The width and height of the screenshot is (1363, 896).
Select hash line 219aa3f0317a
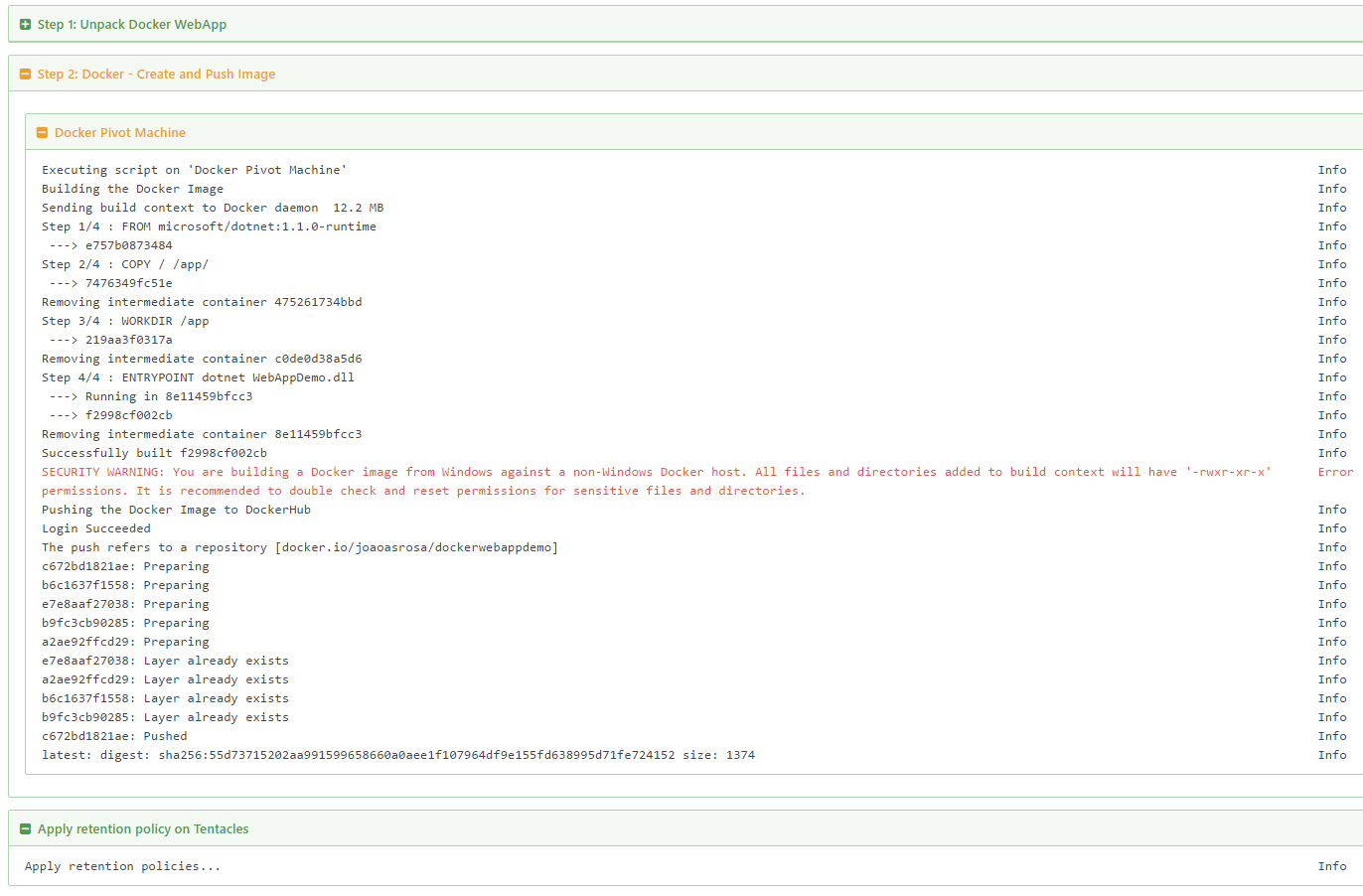pos(110,340)
